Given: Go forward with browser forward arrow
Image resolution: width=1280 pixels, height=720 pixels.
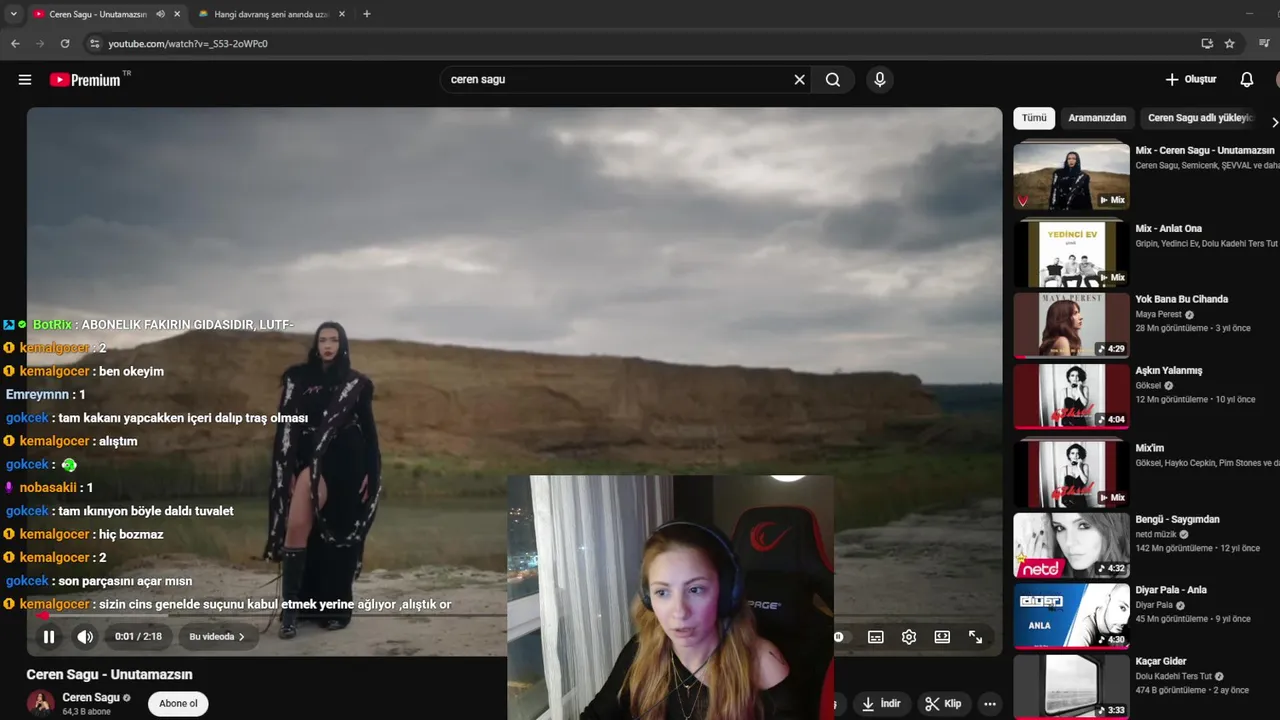Looking at the screenshot, I should pyautogui.click(x=40, y=44).
